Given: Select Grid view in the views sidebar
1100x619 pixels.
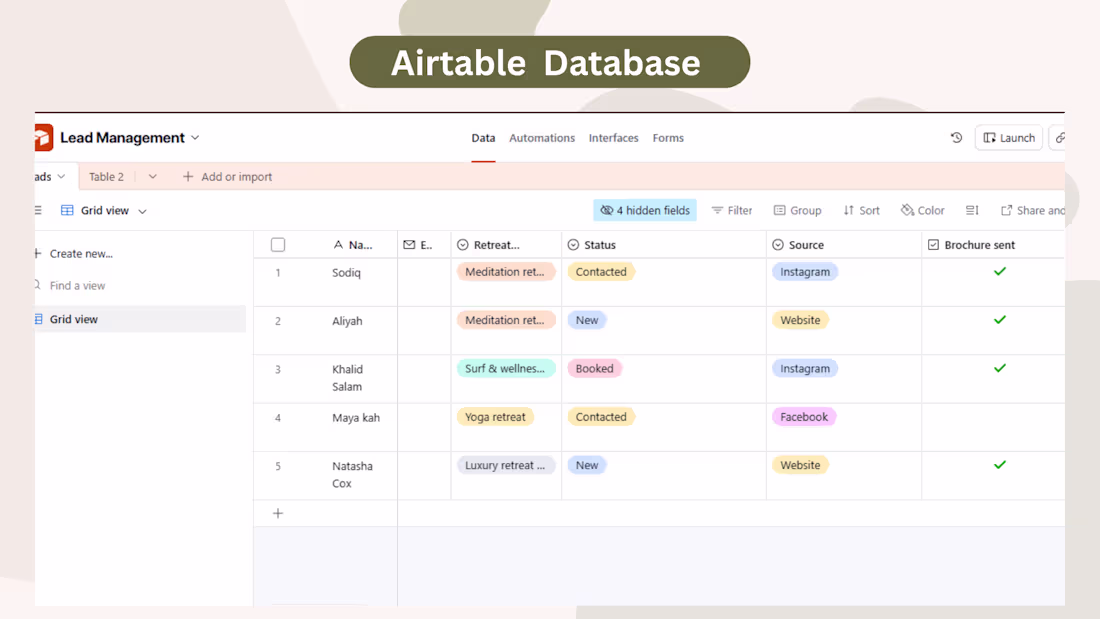Looking at the screenshot, I should coord(140,319).
